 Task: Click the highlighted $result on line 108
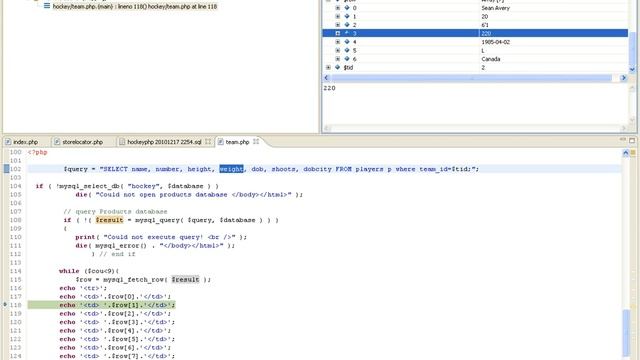click(109, 220)
